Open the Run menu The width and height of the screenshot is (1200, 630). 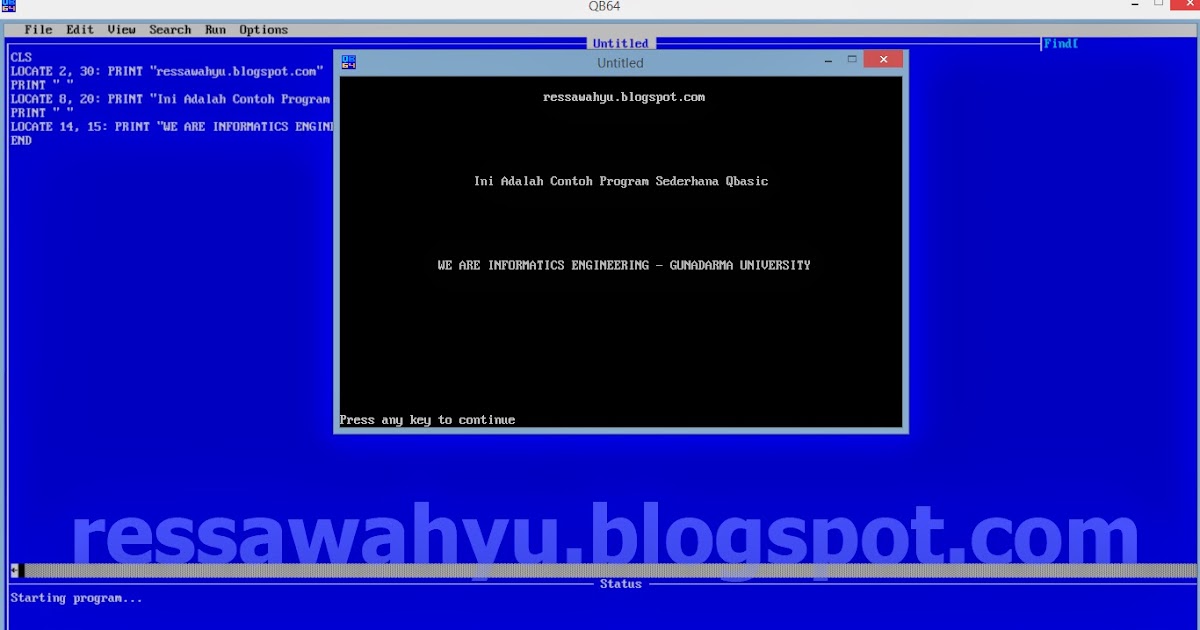pyautogui.click(x=215, y=30)
